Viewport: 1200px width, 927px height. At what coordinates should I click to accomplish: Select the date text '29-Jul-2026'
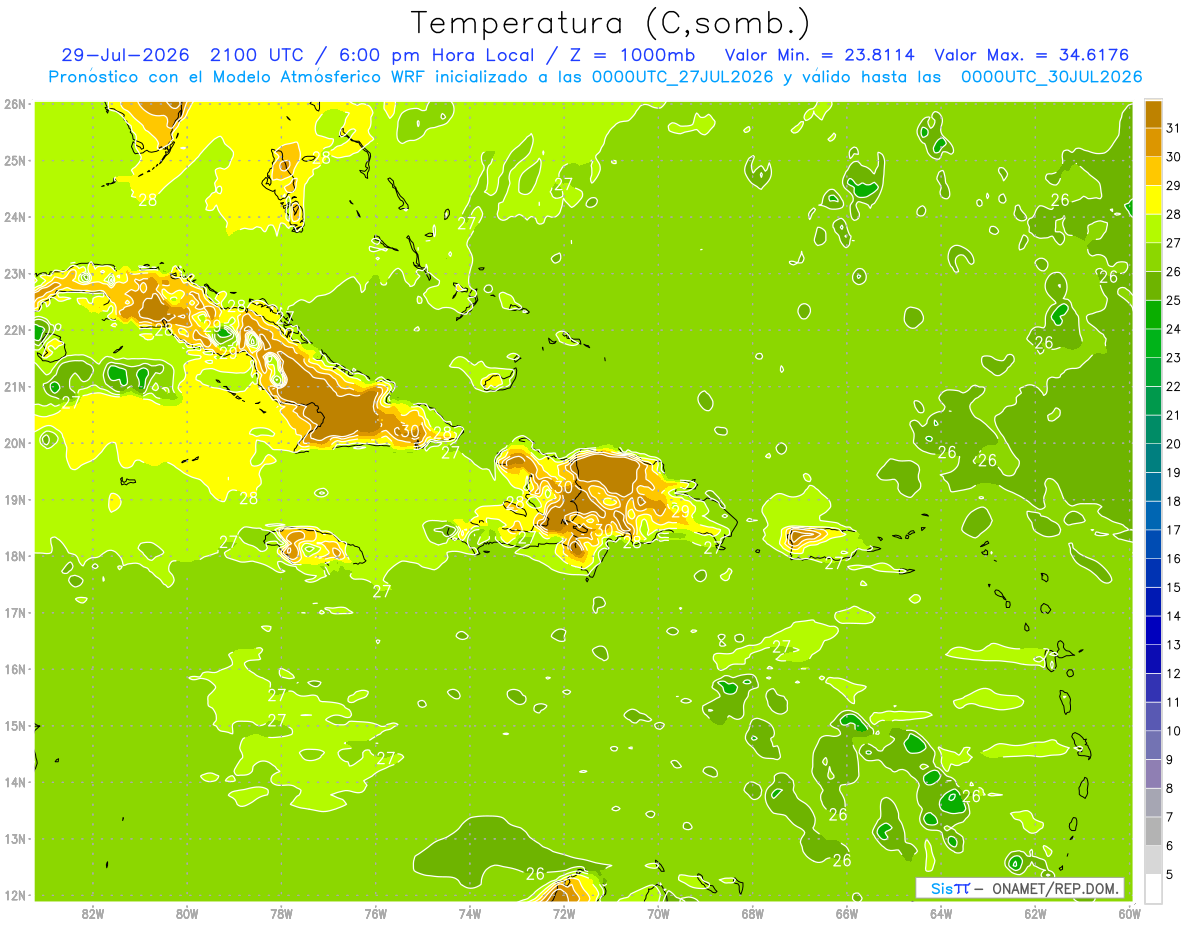pos(125,55)
